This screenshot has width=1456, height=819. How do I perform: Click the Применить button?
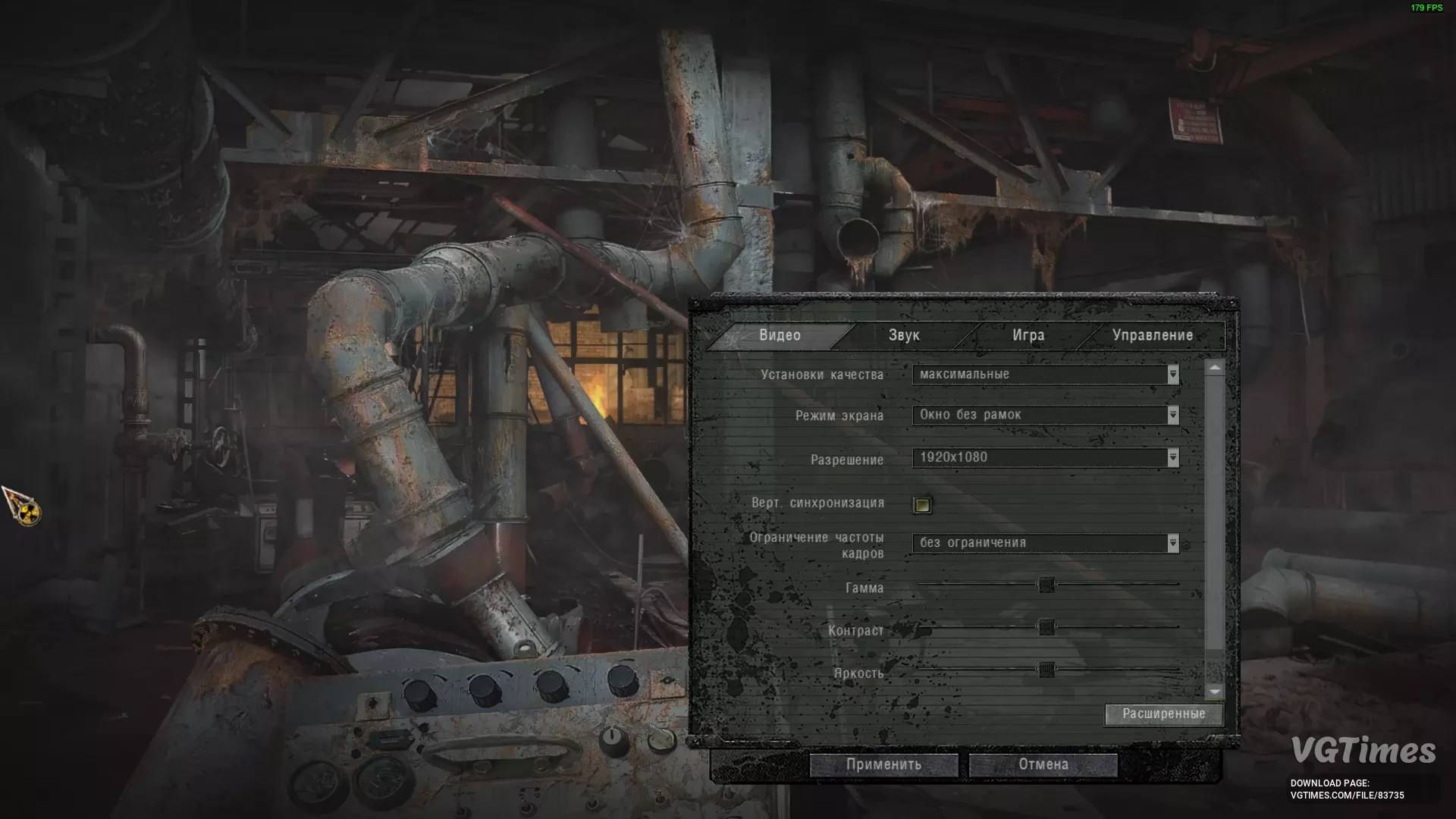884,764
